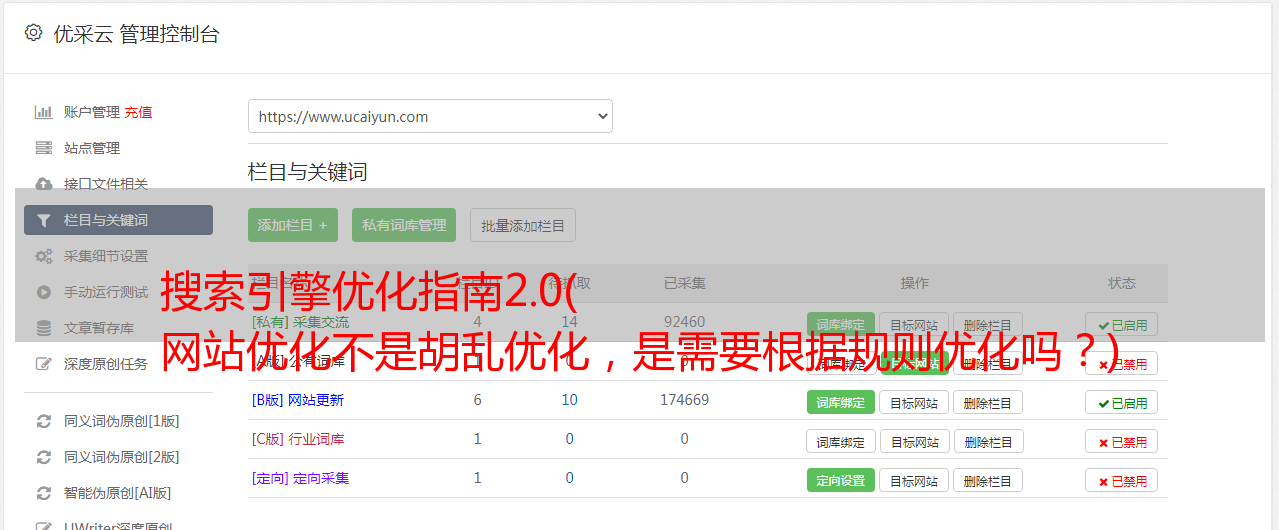This screenshot has height=530, width=1279.
Task: Toggle 已启用 status of 网站更新 row
Action: click(1122, 402)
